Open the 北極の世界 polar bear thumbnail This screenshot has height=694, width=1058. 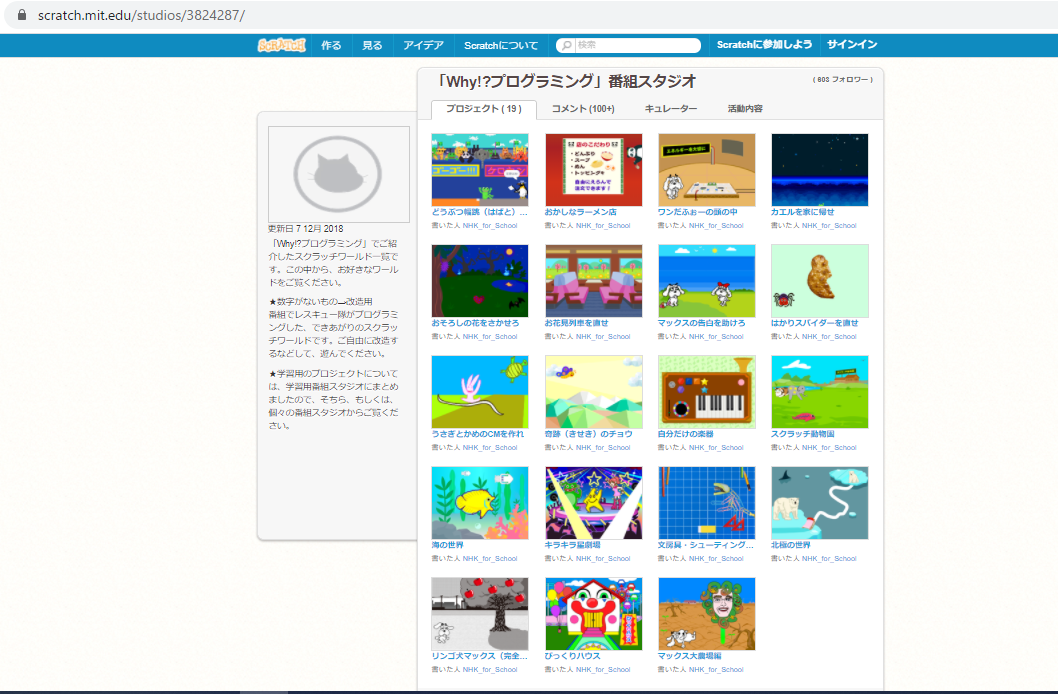(x=819, y=503)
